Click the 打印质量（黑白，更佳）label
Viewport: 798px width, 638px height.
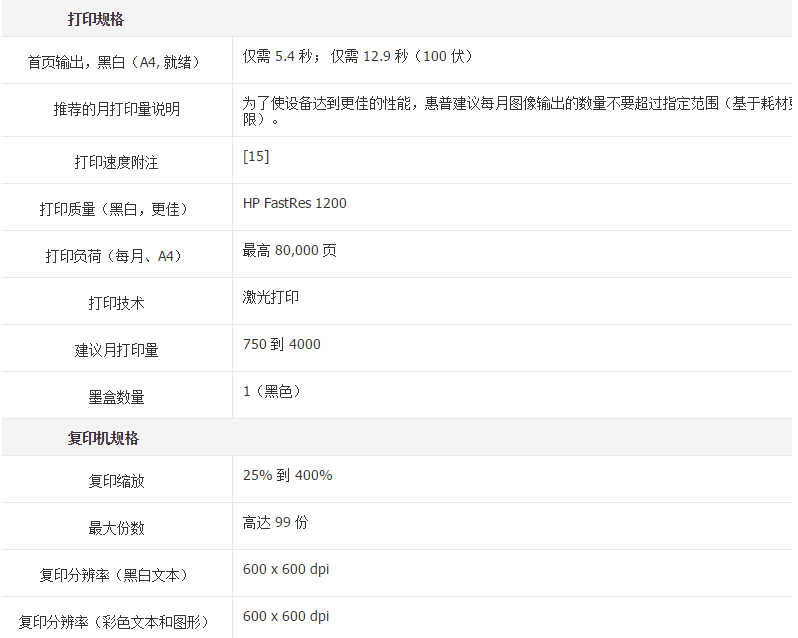click(x=116, y=209)
